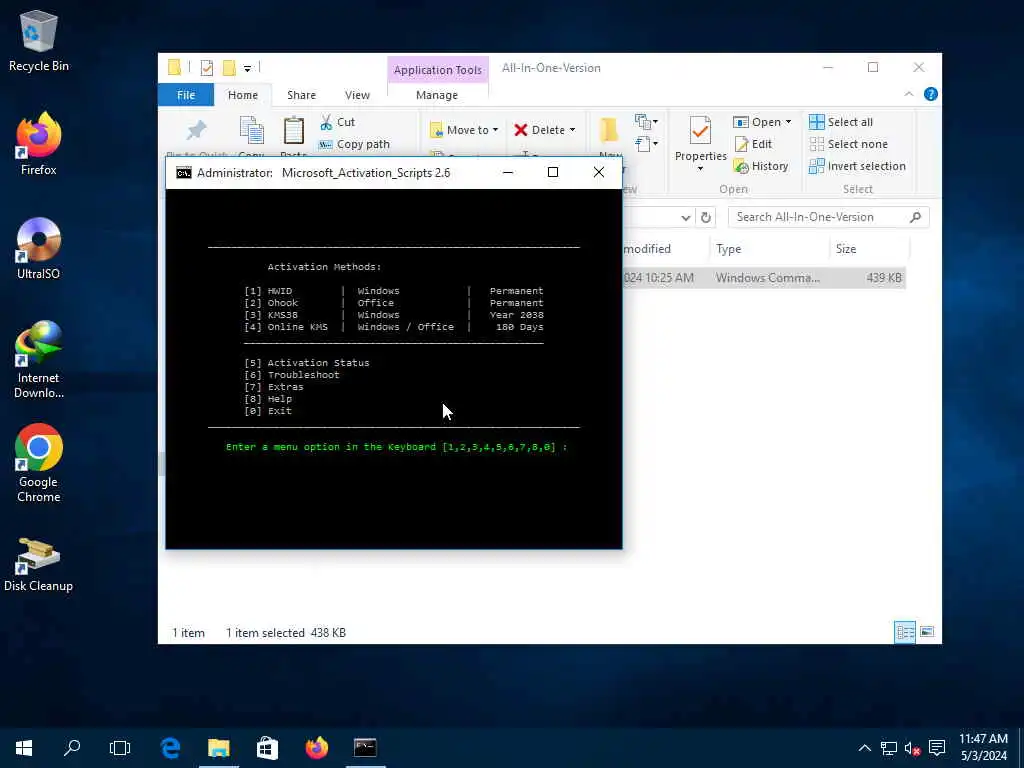Launch Firefox from the desktop shortcut
This screenshot has height=768, width=1024.
click(x=39, y=144)
